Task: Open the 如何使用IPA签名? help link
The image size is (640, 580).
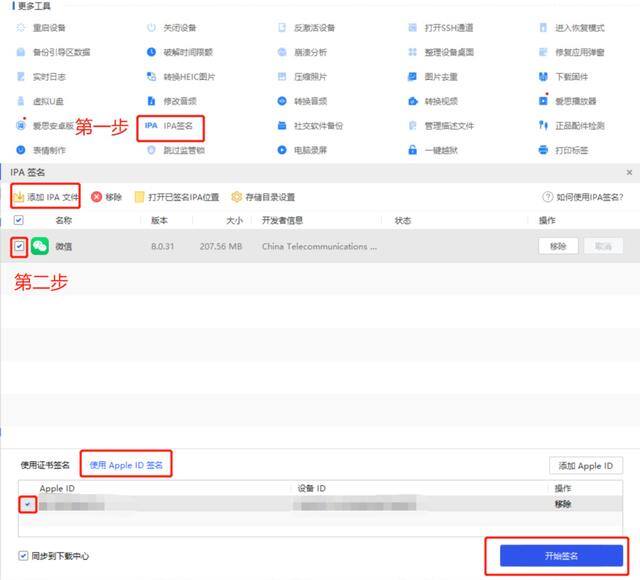Action: 582,197
